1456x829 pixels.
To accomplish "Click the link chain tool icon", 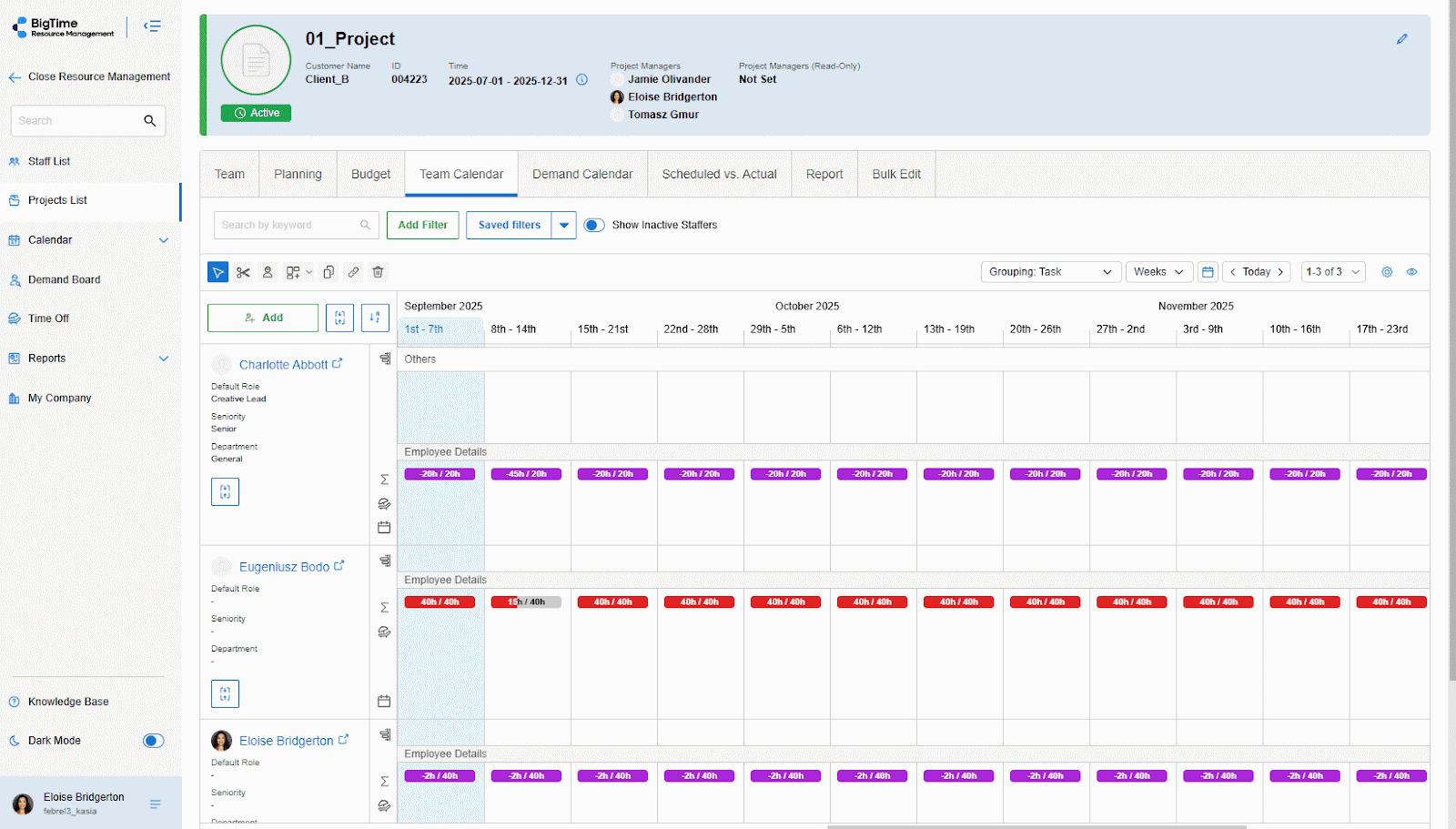I will 353,272.
